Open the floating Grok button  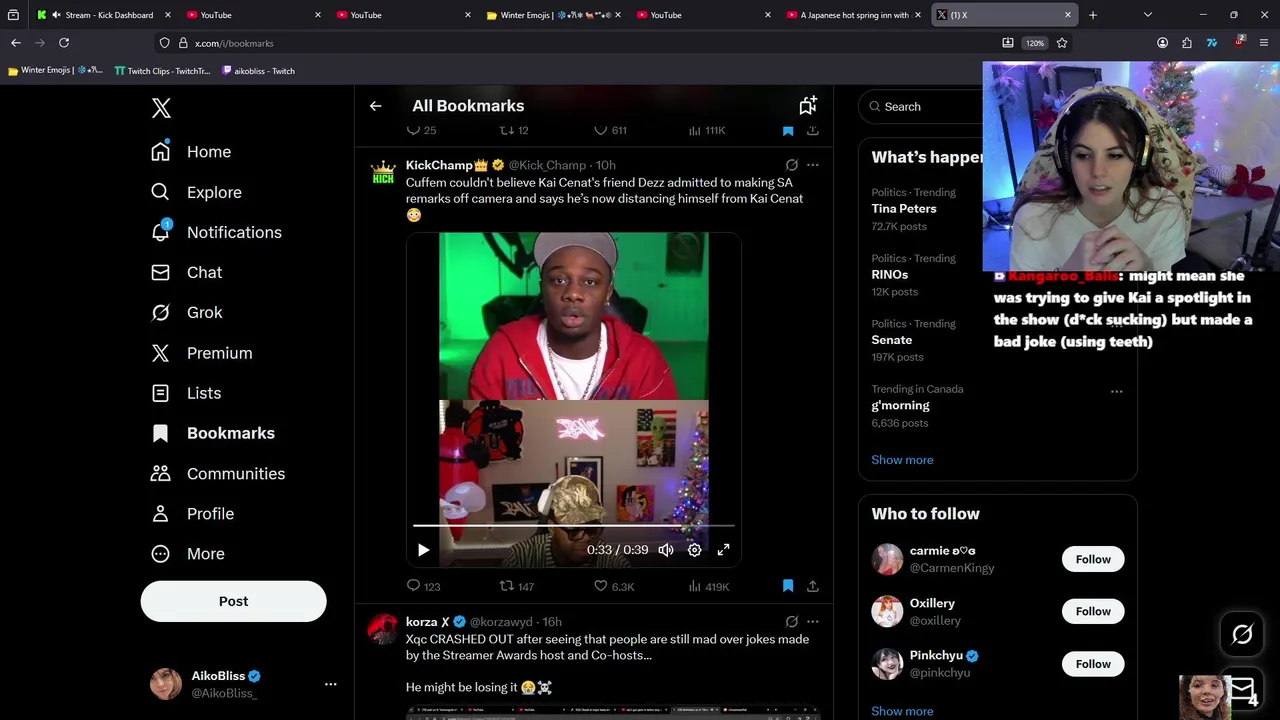click(x=1242, y=634)
